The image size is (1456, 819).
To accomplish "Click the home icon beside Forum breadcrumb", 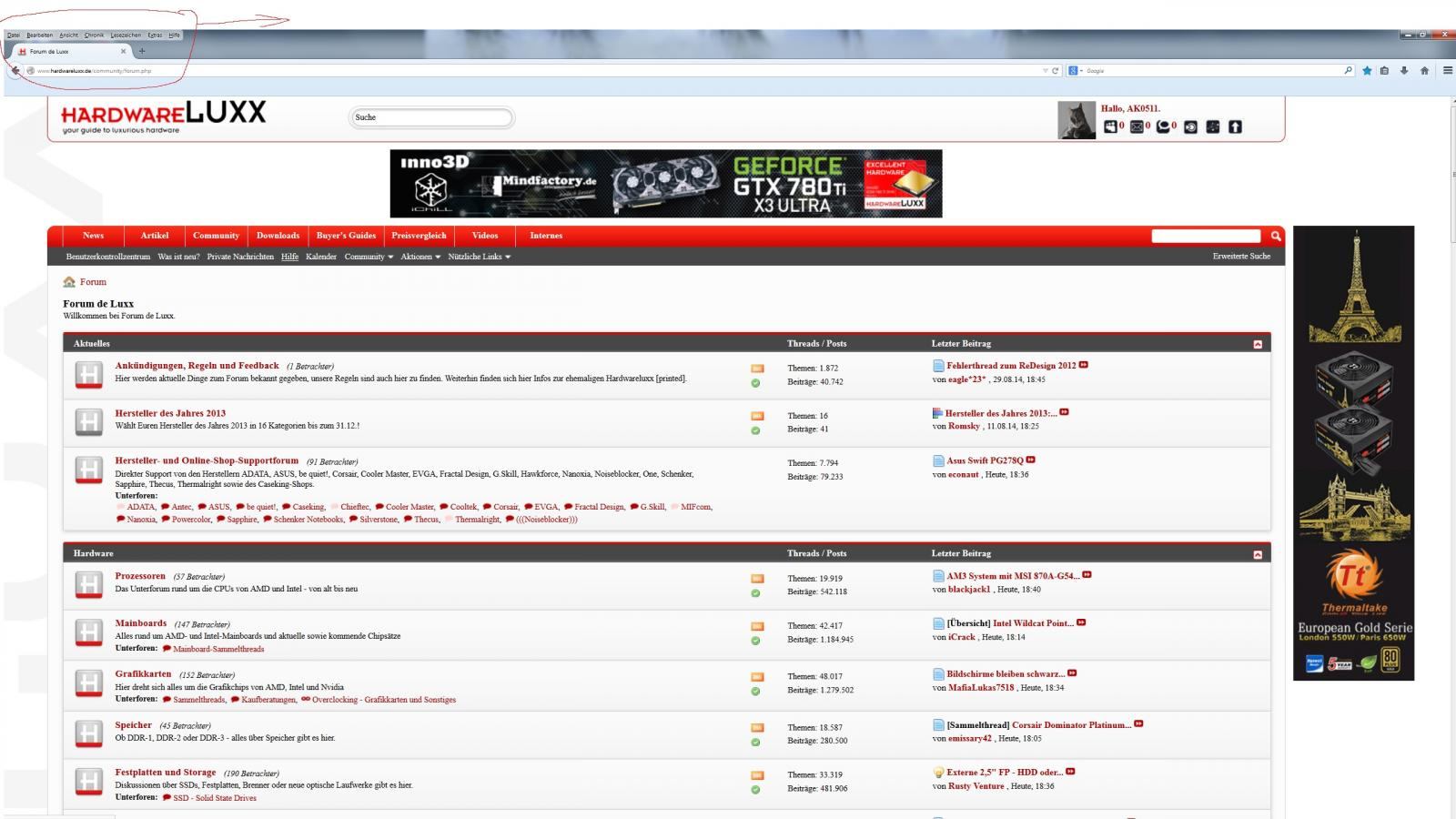I will tap(69, 282).
